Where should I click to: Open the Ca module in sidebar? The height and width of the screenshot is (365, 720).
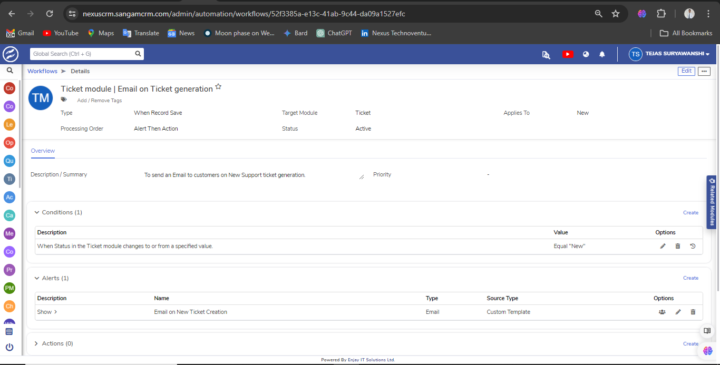9,215
